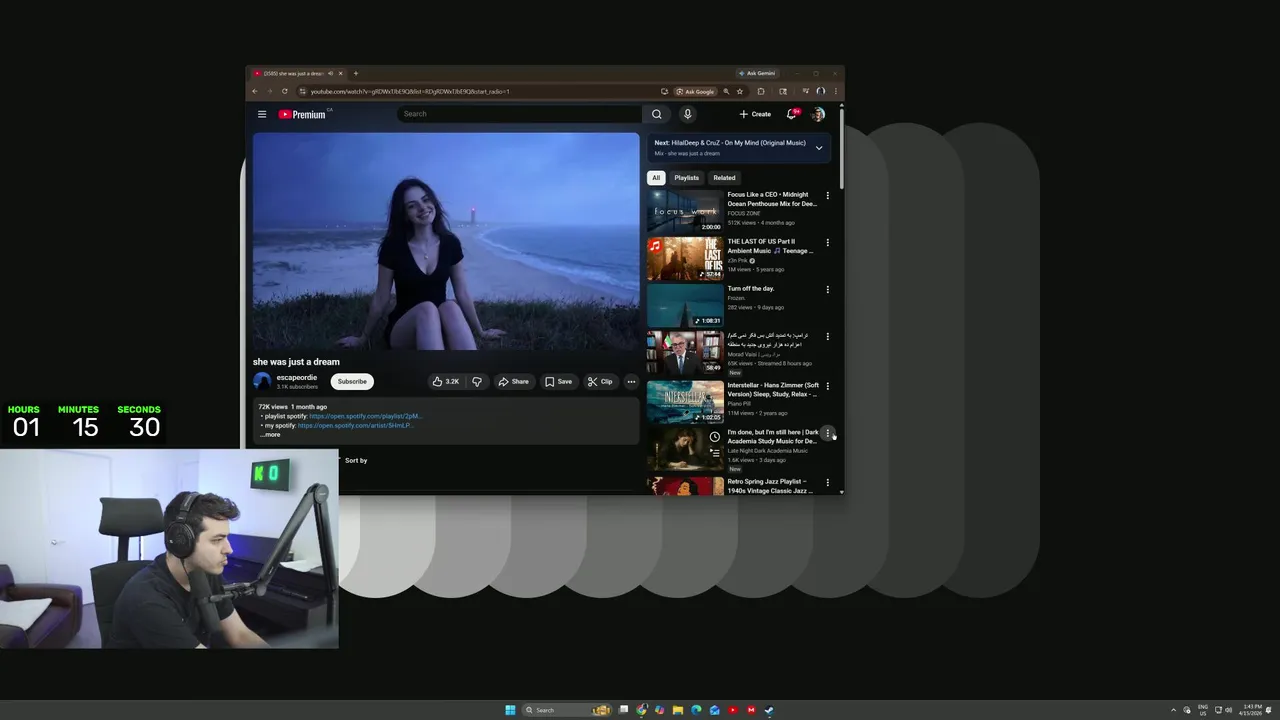The image size is (1280, 720).
Task: Add Dark Academia video to queue
Action: tap(714, 453)
